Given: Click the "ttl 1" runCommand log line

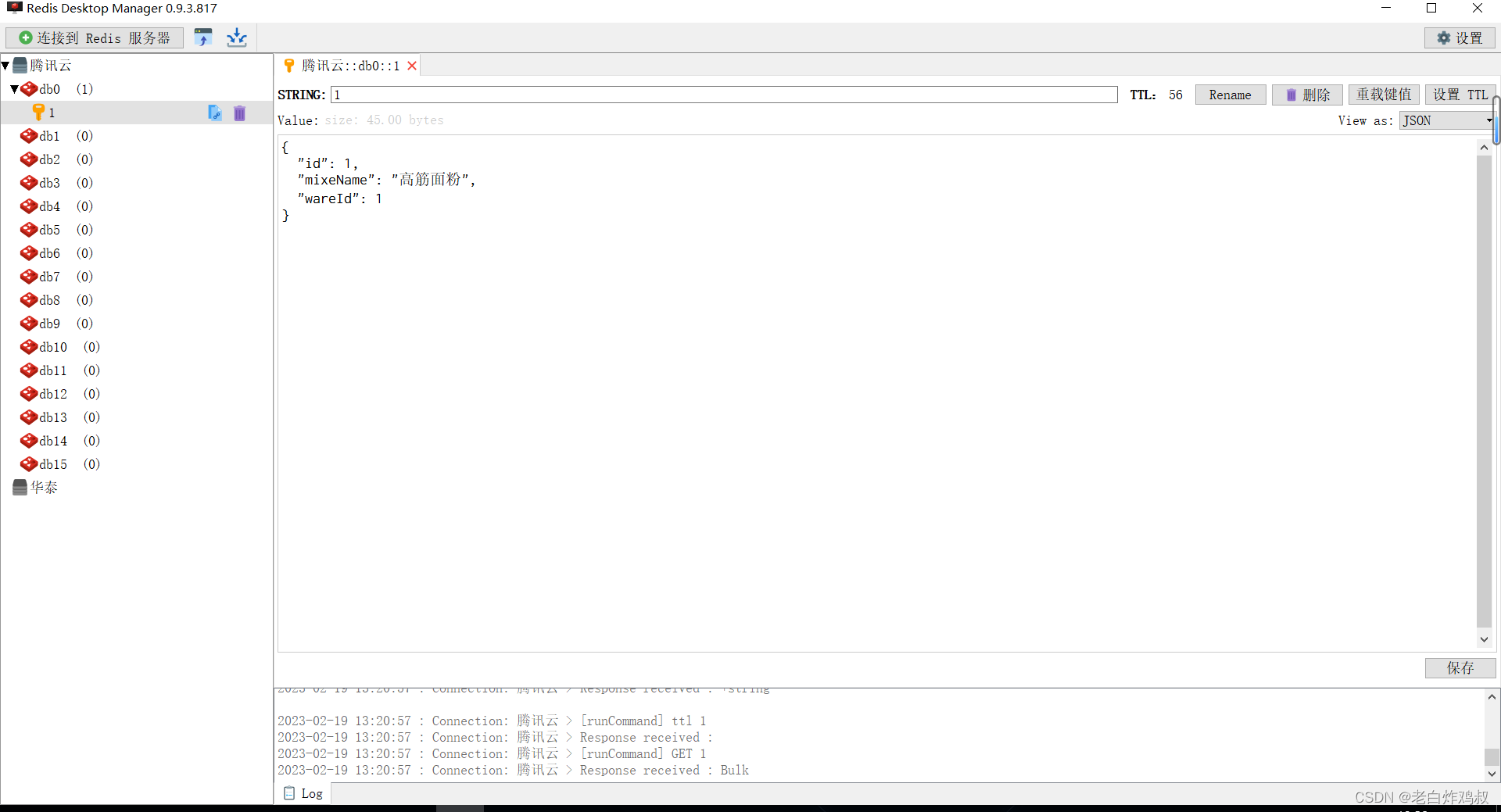Looking at the screenshot, I should click(x=492, y=721).
